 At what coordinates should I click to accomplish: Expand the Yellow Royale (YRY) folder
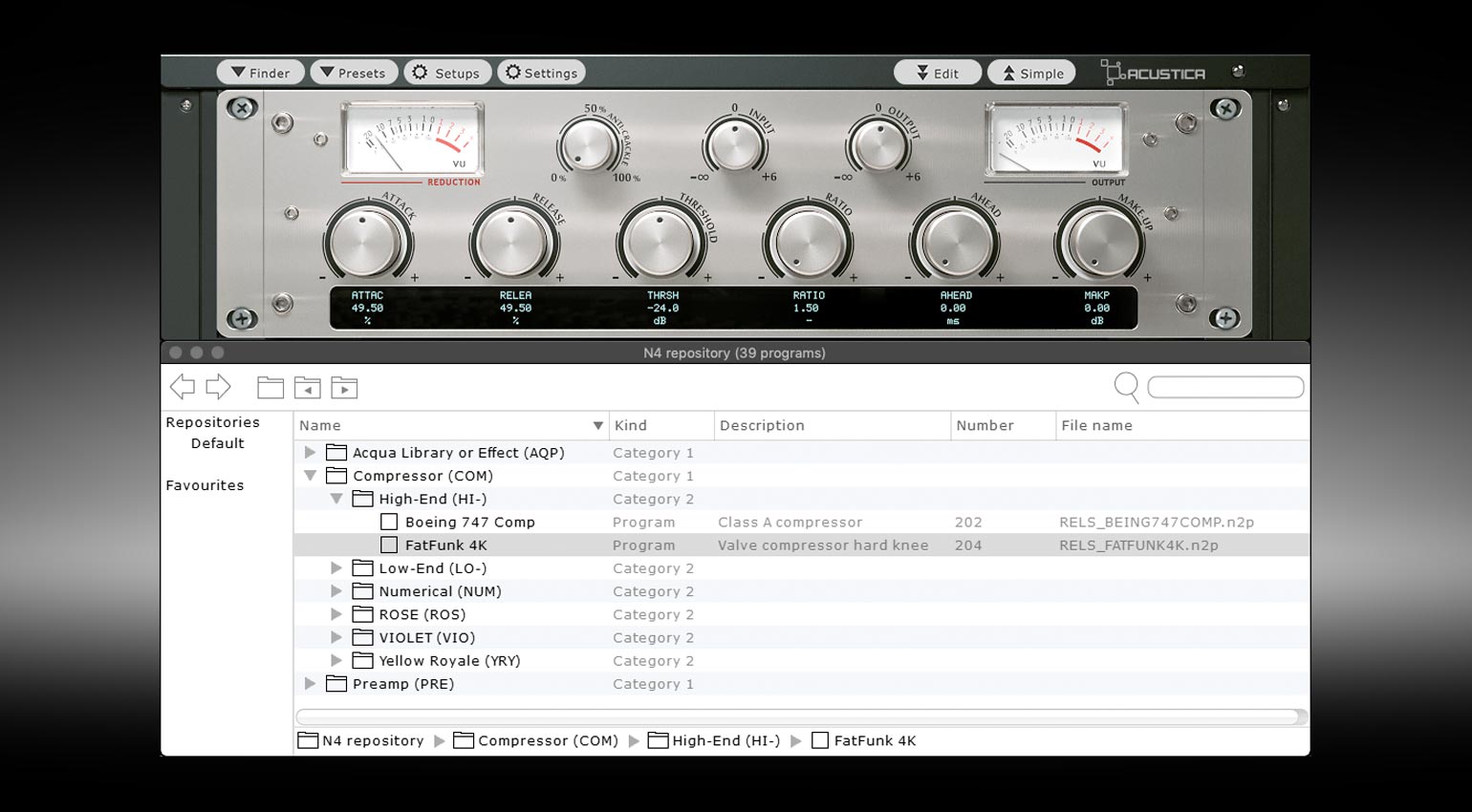coord(336,660)
